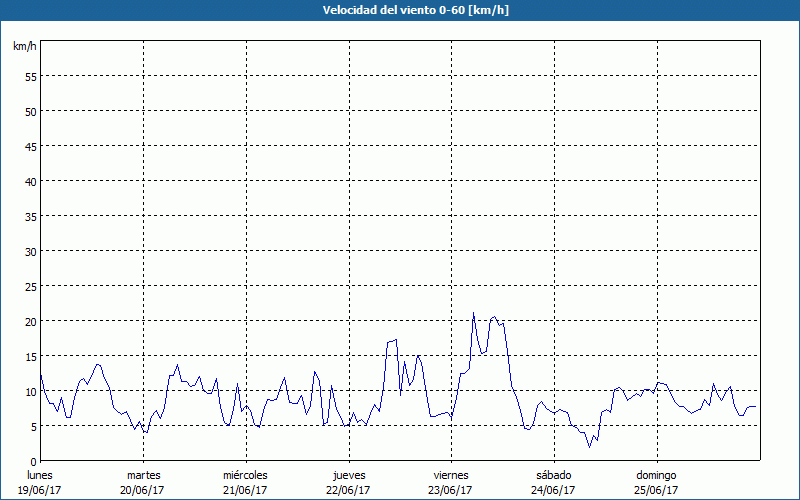800x500 pixels.
Task: Select the 55 y-axis tick label
Action: [31, 76]
